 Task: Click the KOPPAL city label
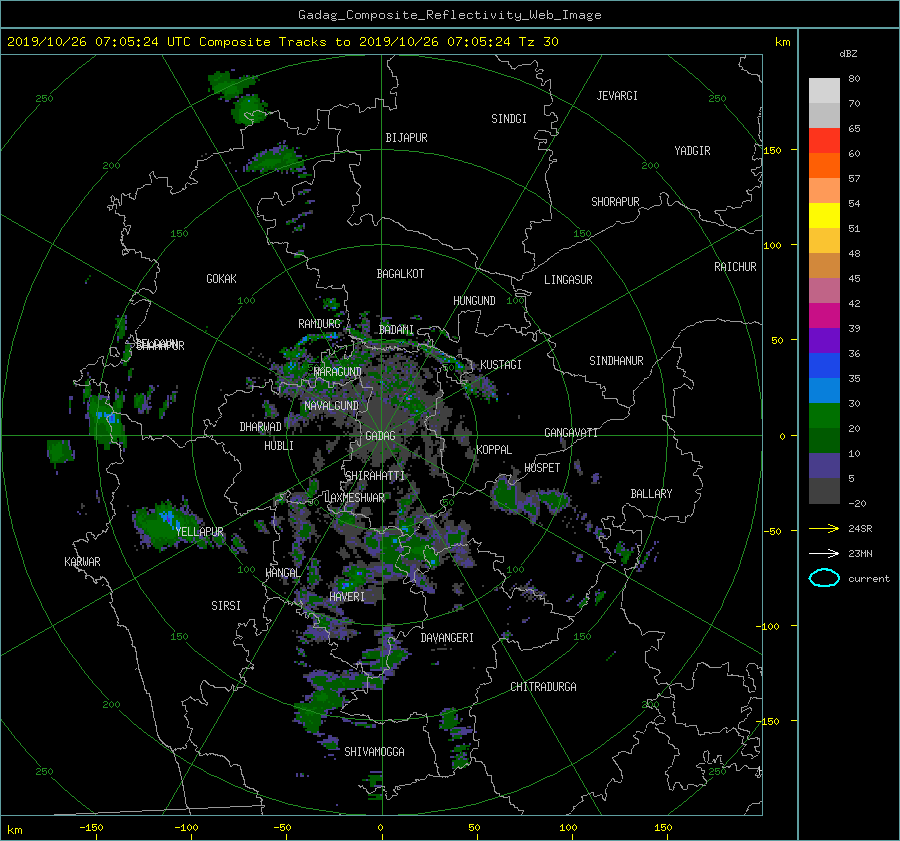click(494, 450)
